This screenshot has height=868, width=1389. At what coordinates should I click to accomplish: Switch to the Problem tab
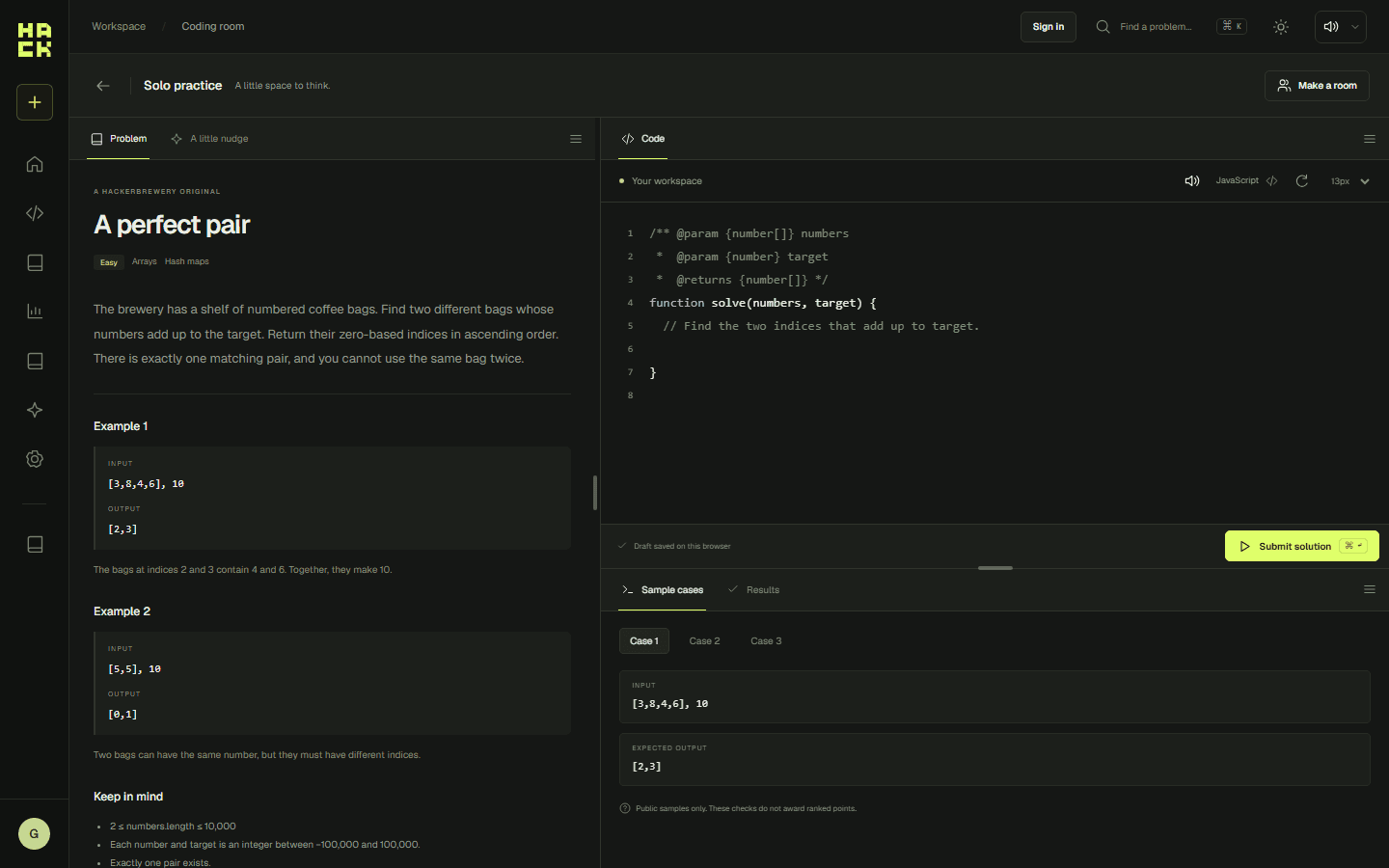coord(119,139)
